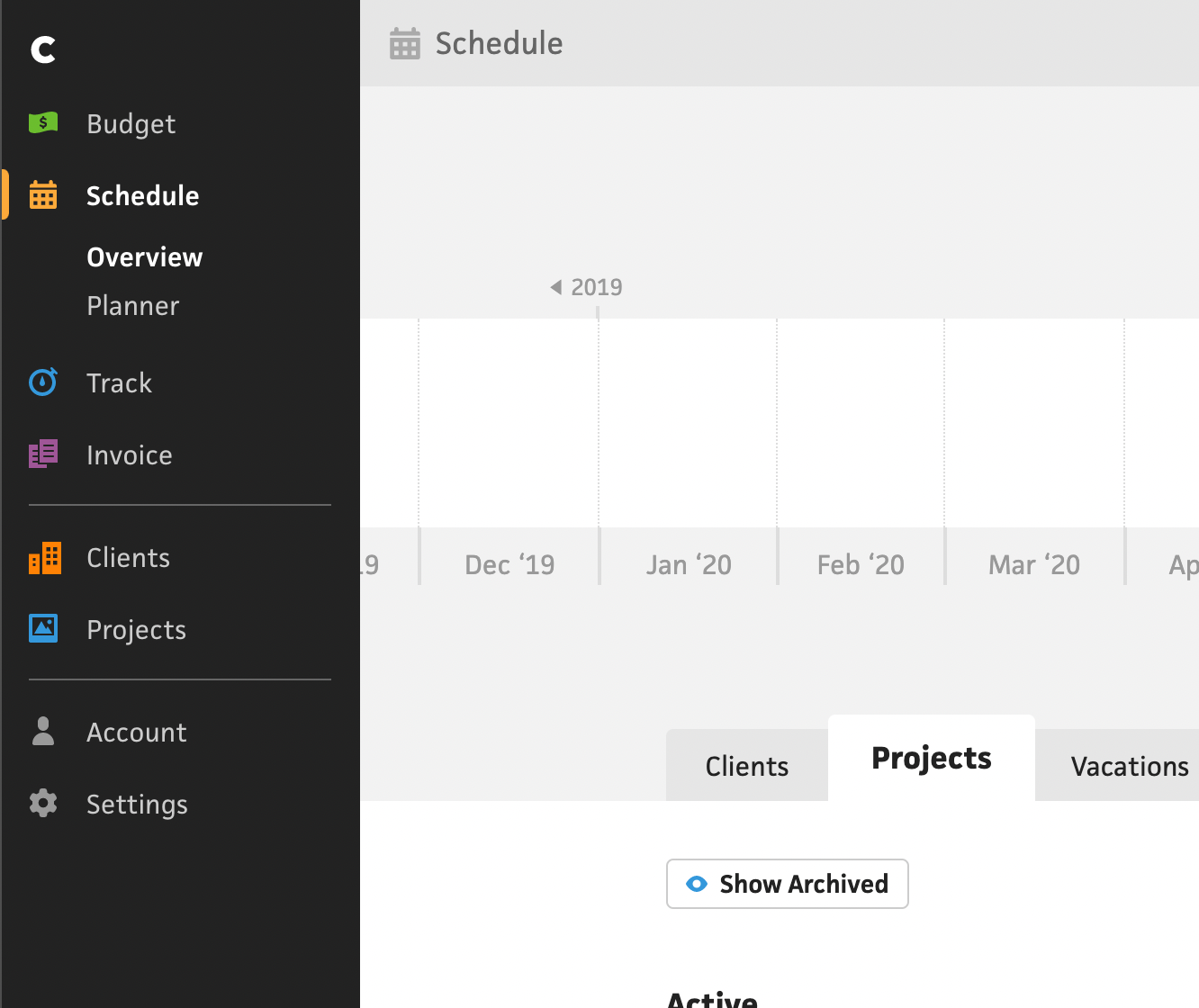Image resolution: width=1199 pixels, height=1008 pixels.
Task: Switch to the Clients tab
Action: (746, 767)
